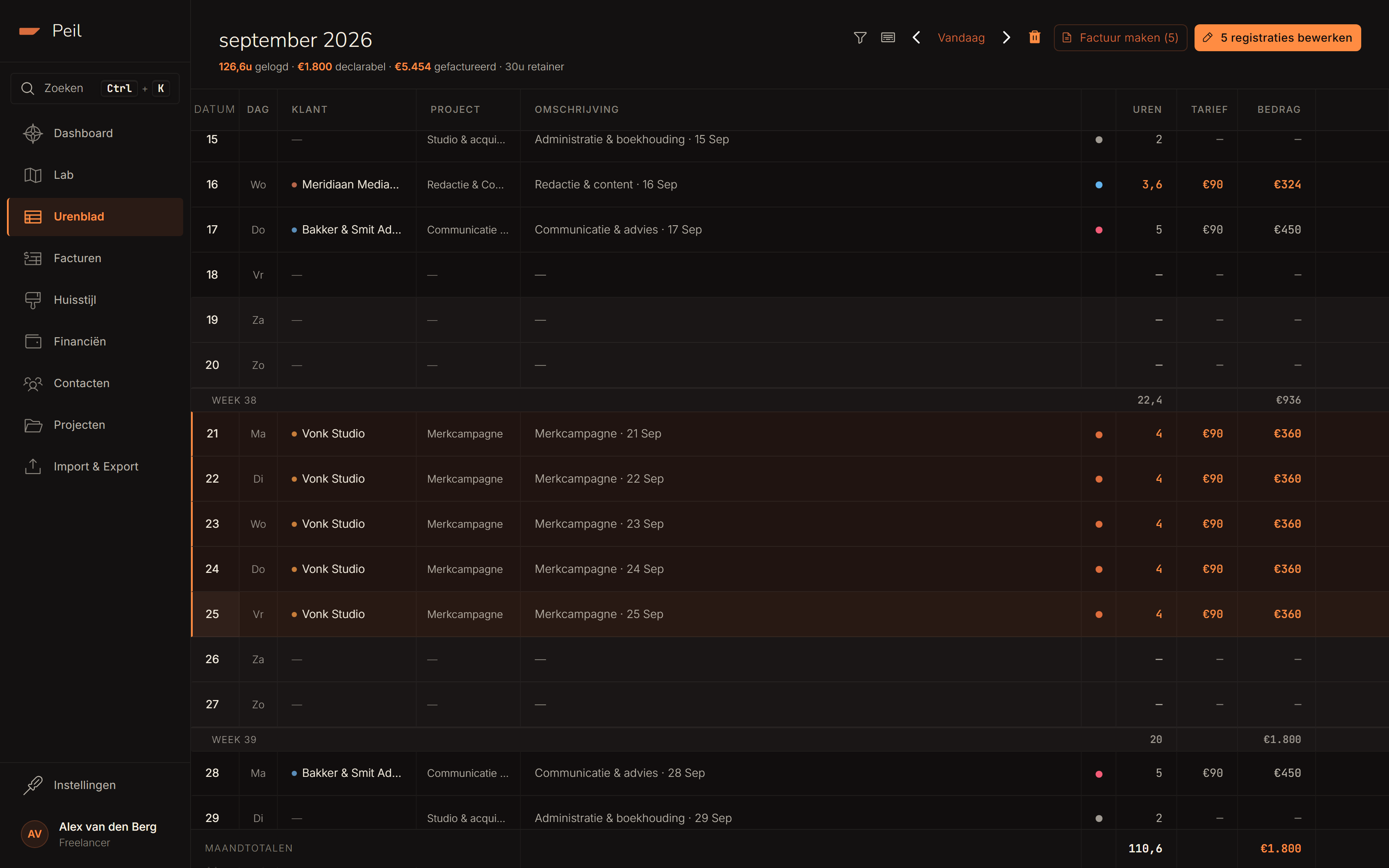Select Meridiaan Media client cell

pos(347,185)
